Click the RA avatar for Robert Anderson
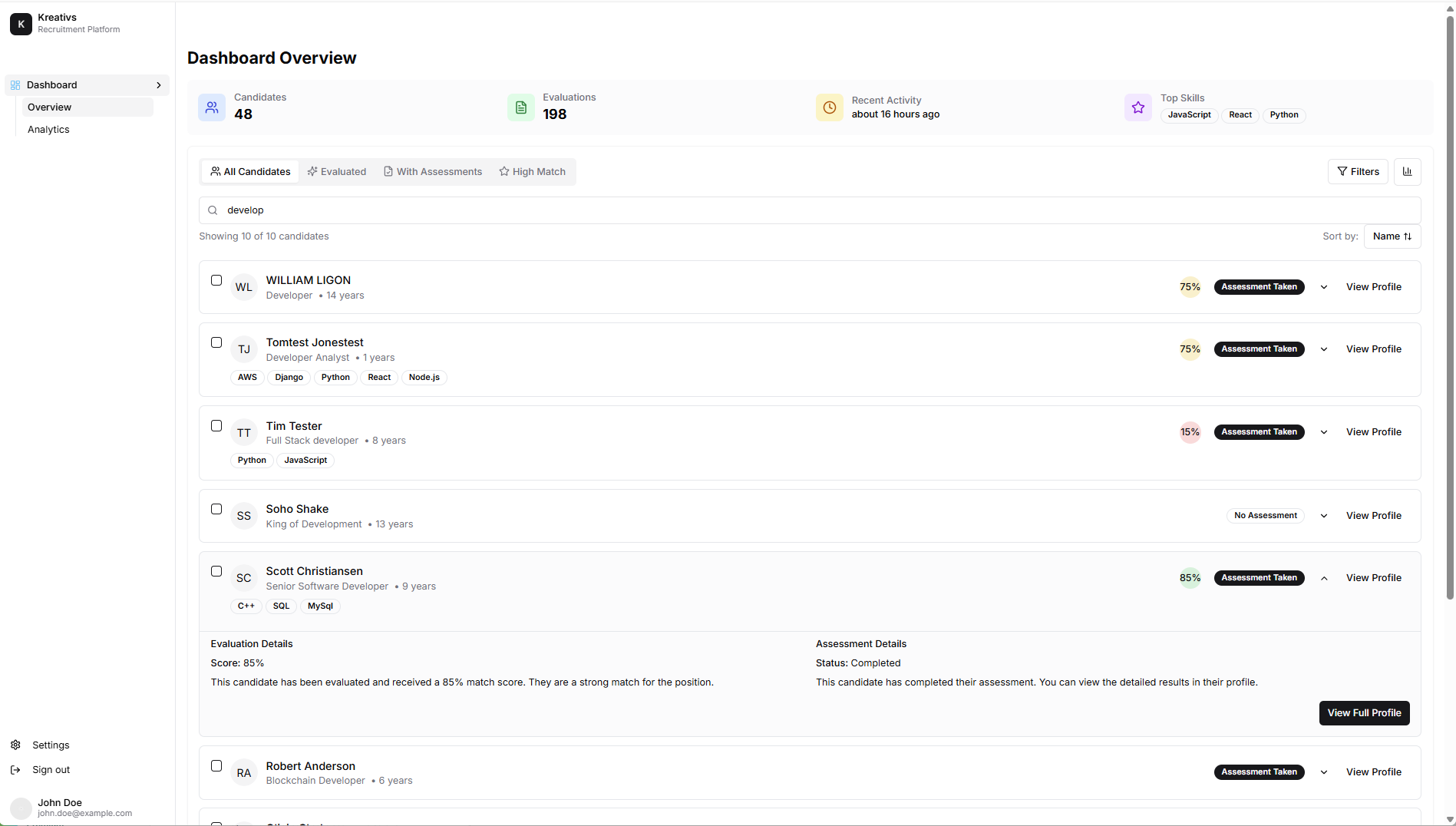Screen dimensions: 1456x826 244,773
